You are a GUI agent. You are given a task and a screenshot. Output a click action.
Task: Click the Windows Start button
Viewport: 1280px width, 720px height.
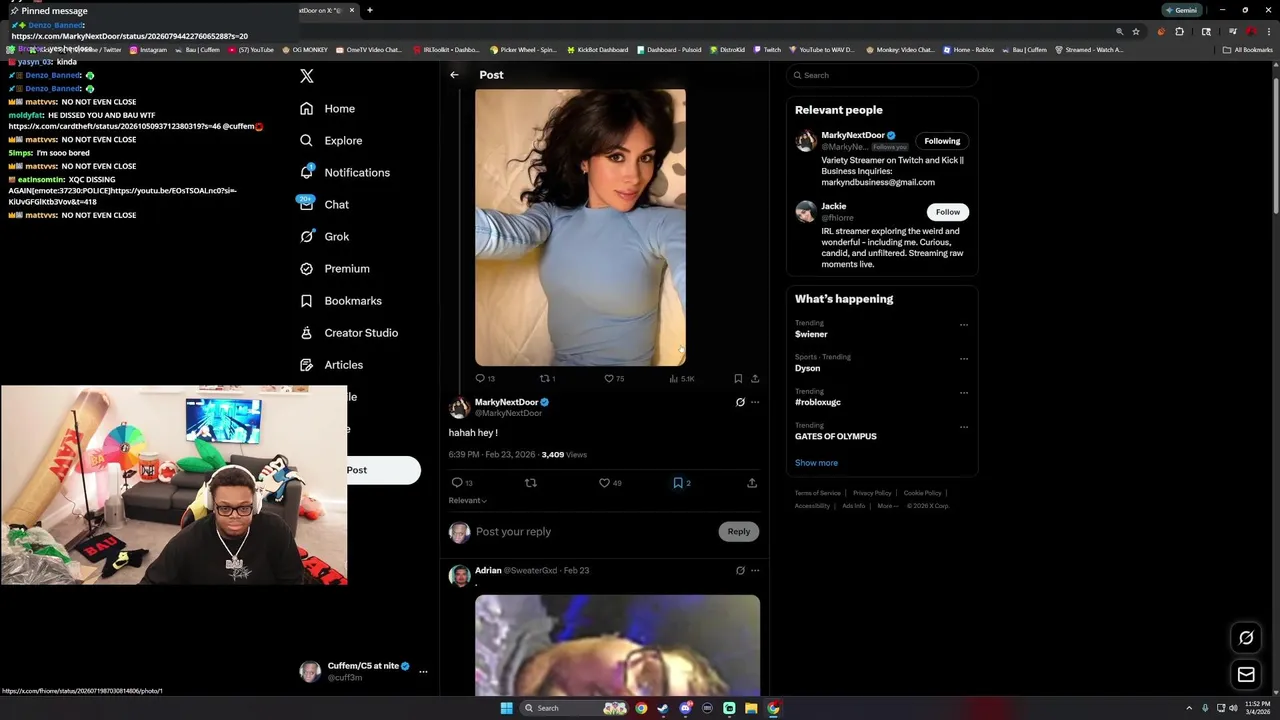(506, 708)
